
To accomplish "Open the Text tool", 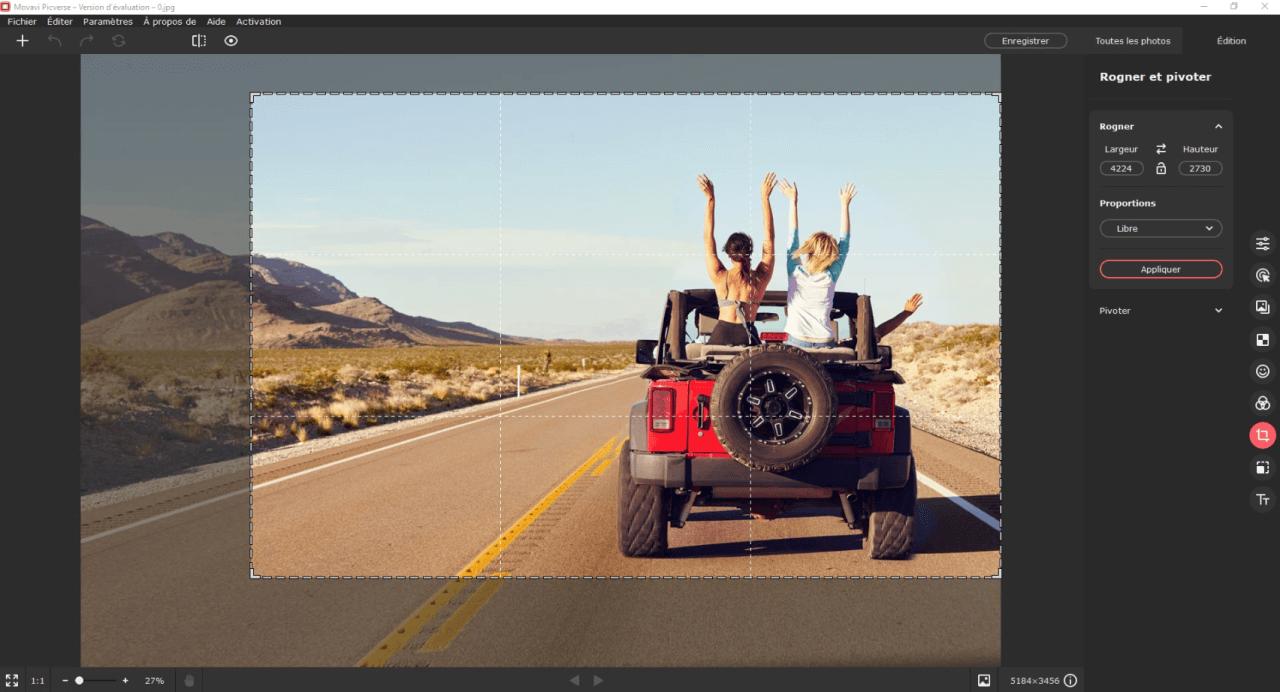I will 1262,499.
